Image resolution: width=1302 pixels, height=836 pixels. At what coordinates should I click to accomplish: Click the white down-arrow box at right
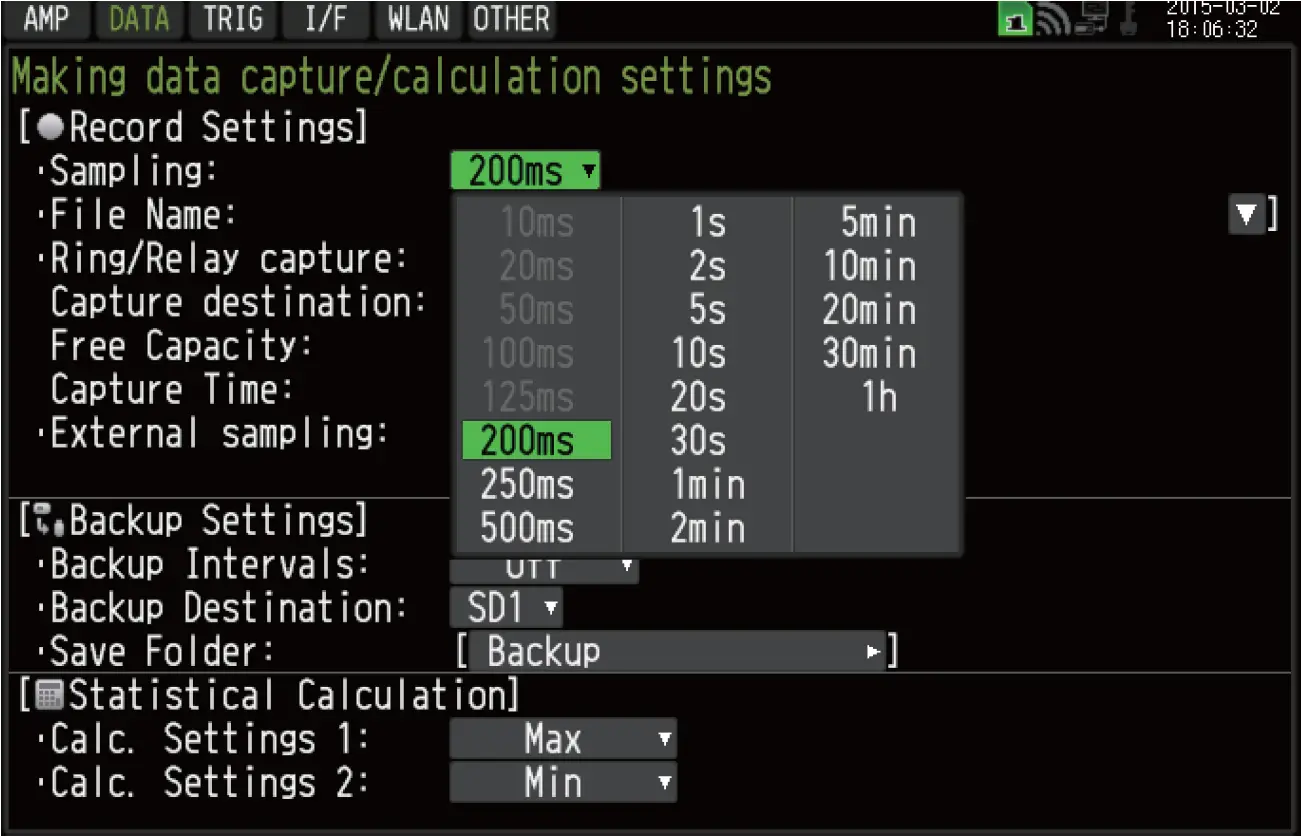[x=1246, y=215]
